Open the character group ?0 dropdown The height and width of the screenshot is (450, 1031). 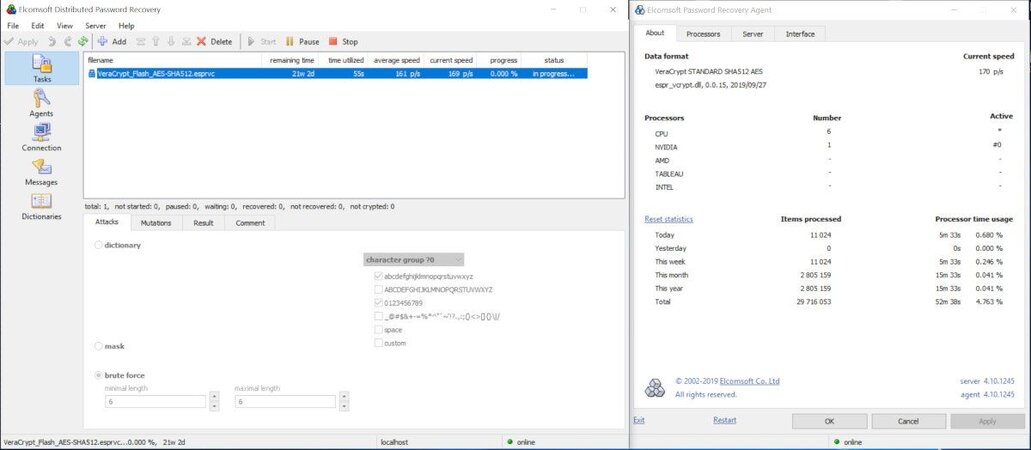414,260
